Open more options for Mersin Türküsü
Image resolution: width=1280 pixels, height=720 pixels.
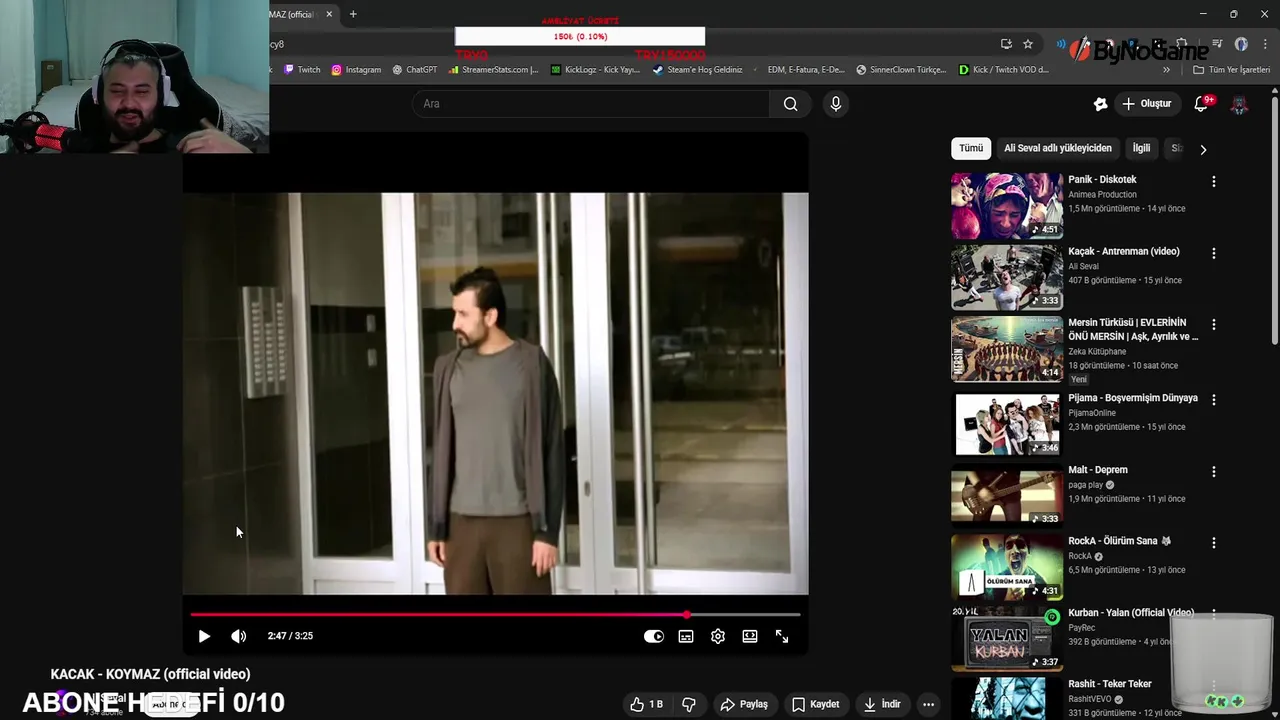[x=1214, y=325]
